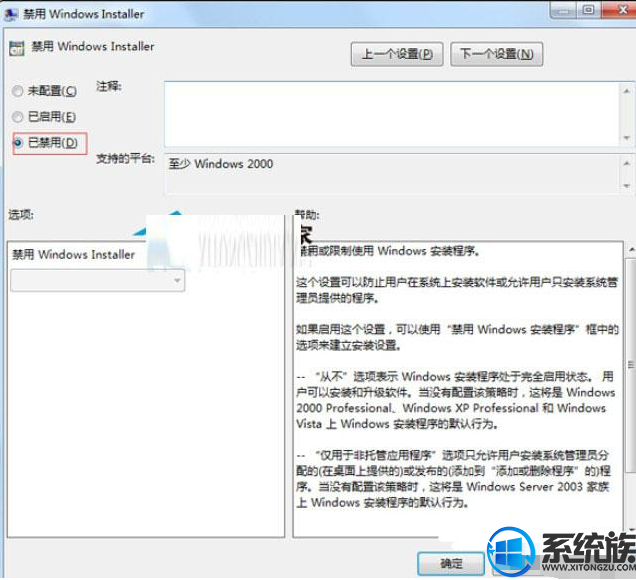Click the 支持的平台: label
Screen dimensions: 636x580
tap(125, 159)
